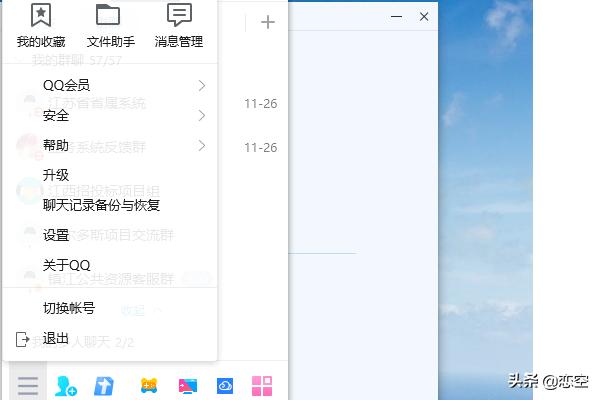The width and height of the screenshot is (600, 400).
Task: Open My Favorites (我的收藏)
Action: click(x=41, y=25)
